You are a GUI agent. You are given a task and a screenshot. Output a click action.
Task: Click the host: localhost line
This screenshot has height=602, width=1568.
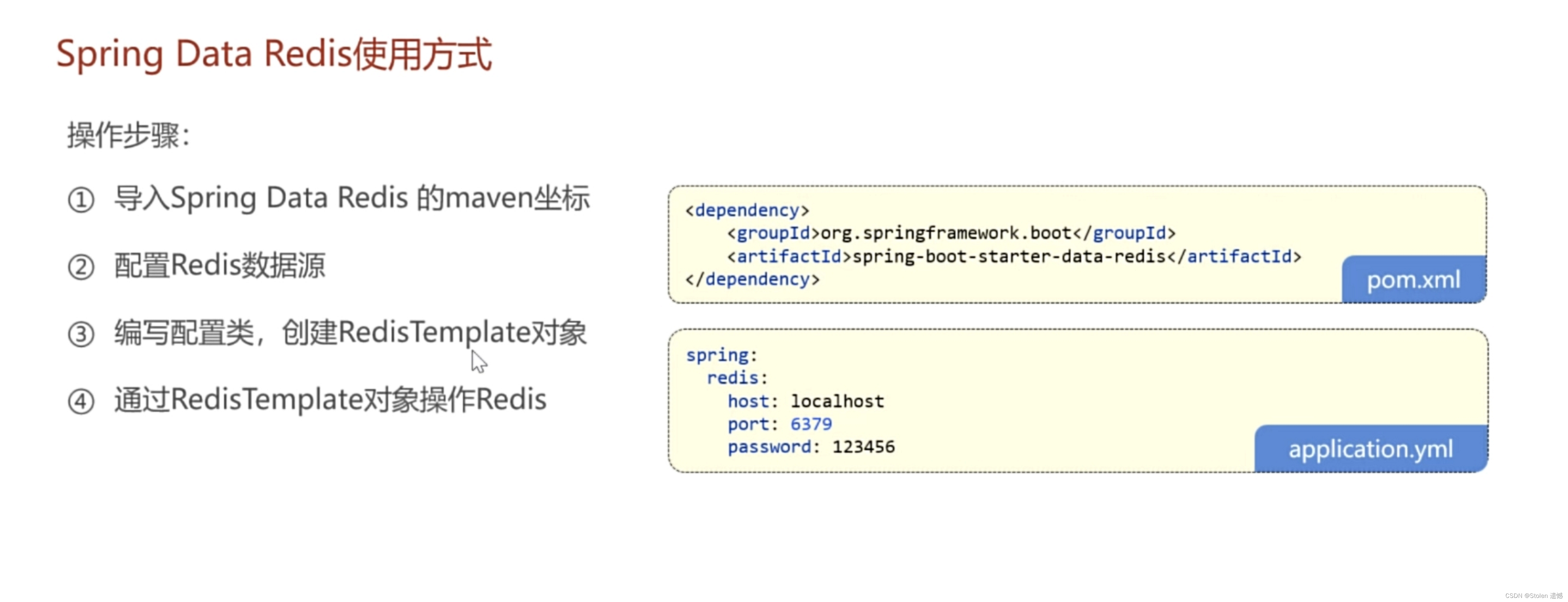click(x=805, y=401)
